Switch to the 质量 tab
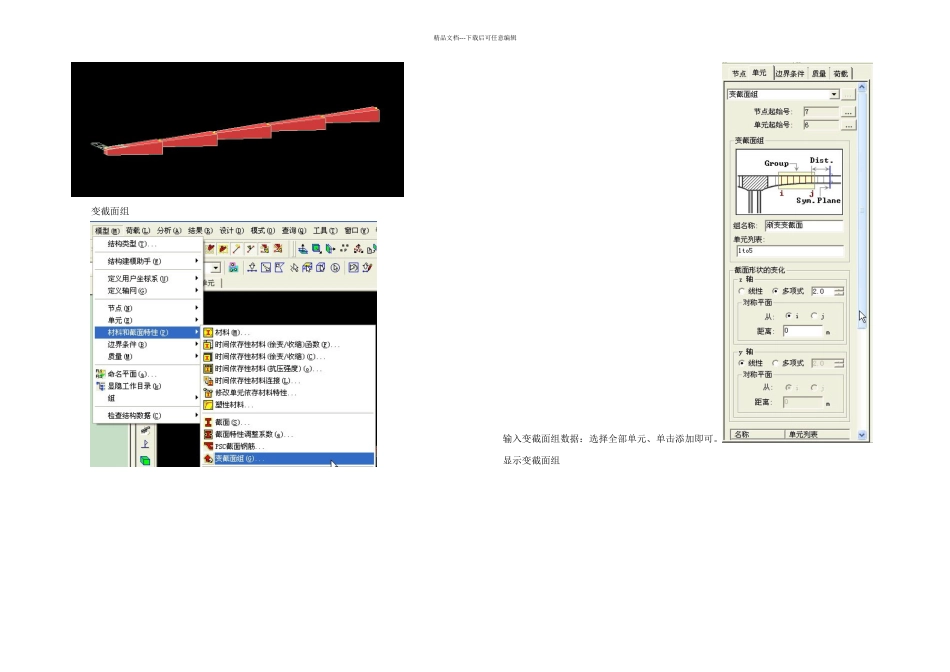 819,74
